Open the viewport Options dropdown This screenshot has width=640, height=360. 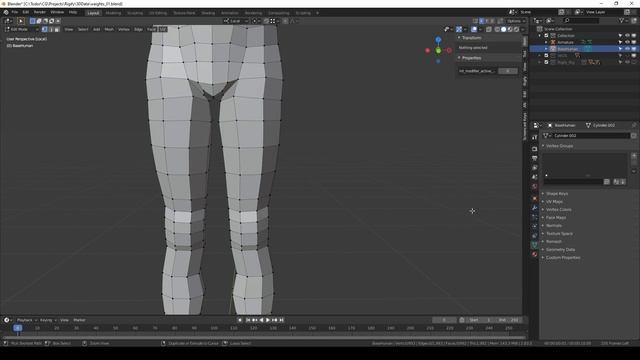pos(516,21)
